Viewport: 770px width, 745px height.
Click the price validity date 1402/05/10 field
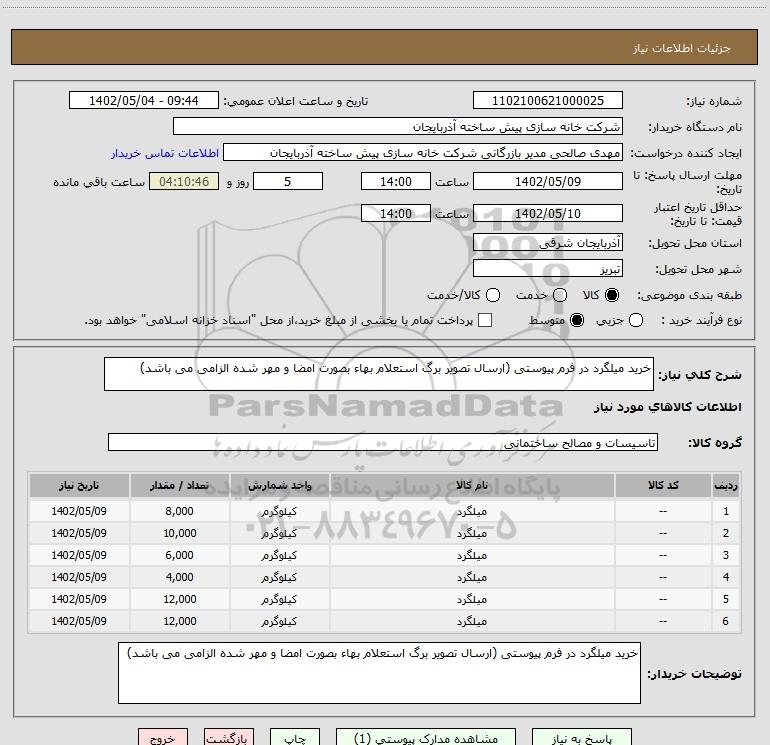[548, 213]
